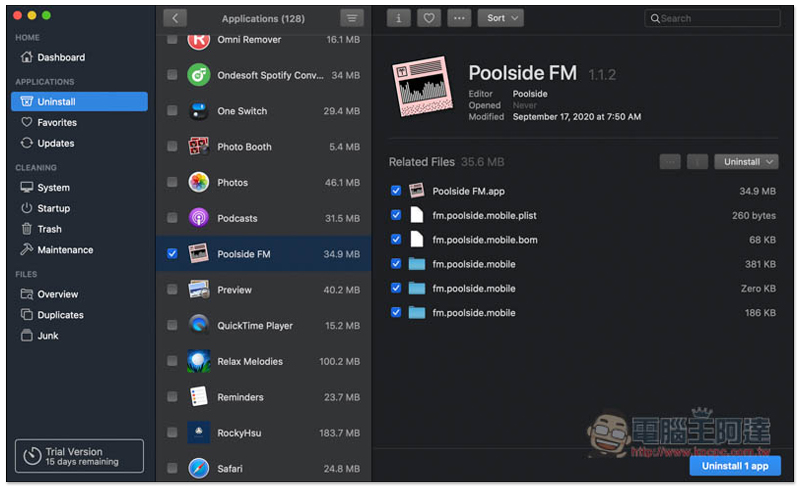The image size is (800, 488).
Task: Uncheck fm.poolside.mobile.bom file
Action: [x=396, y=239]
